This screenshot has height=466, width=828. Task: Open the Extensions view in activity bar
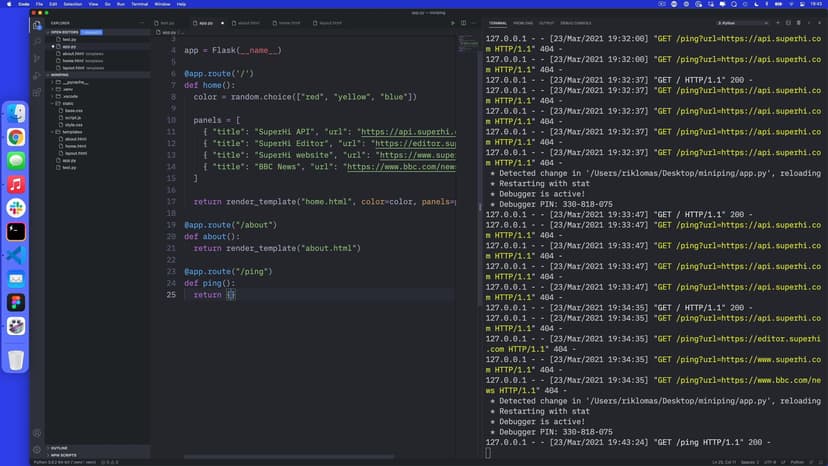37,93
